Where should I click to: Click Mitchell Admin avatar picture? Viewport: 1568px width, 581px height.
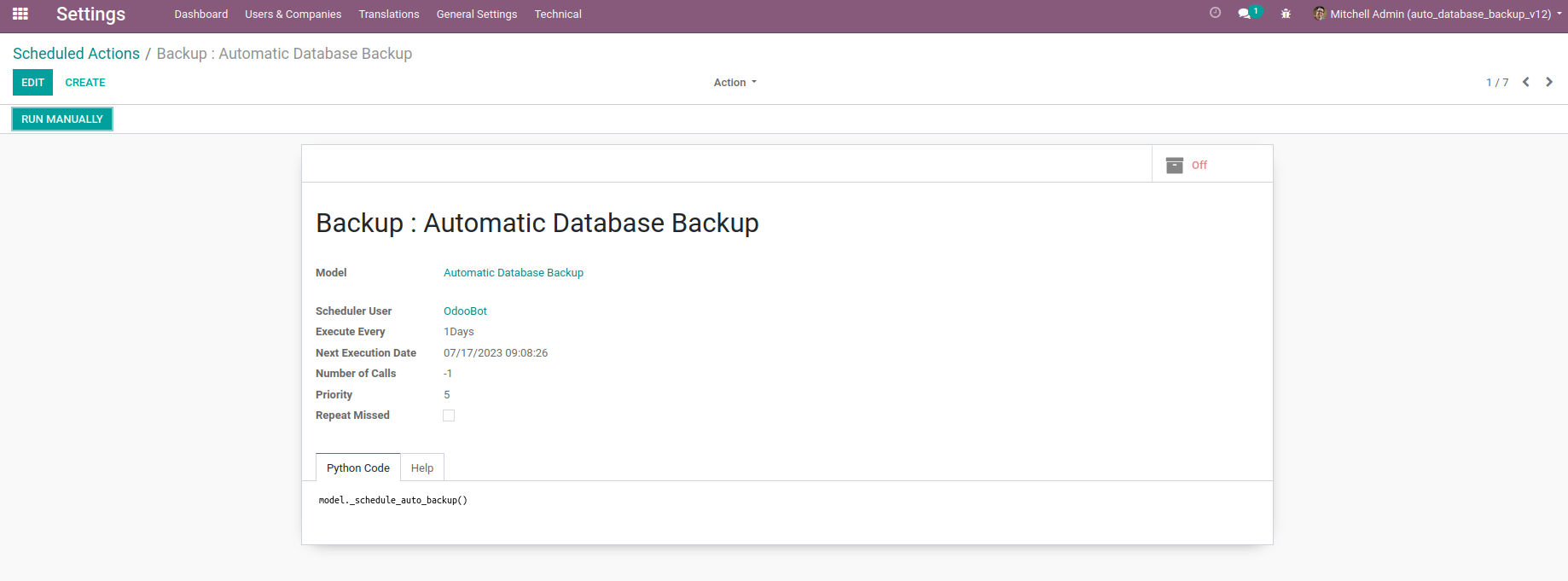[1320, 14]
